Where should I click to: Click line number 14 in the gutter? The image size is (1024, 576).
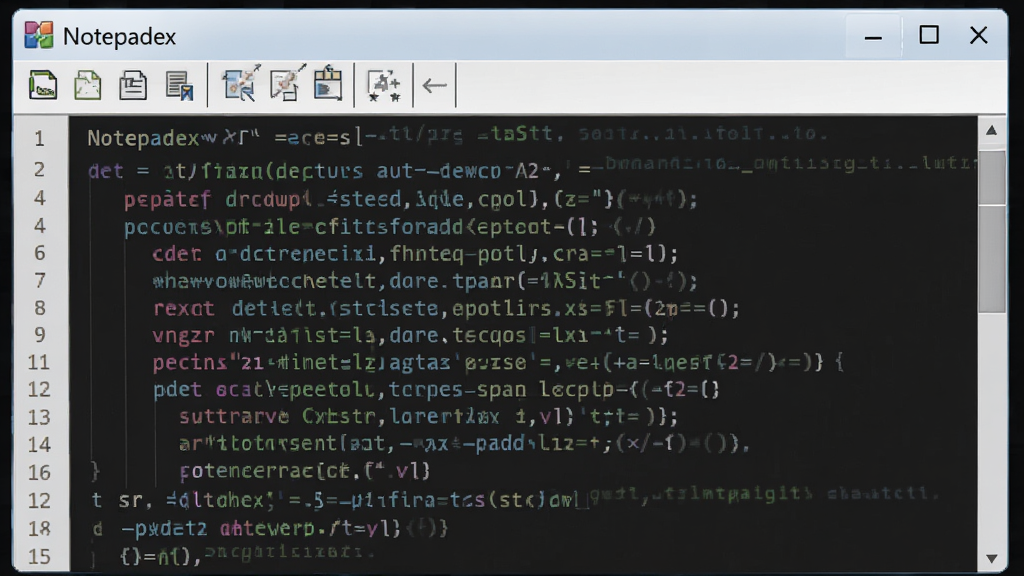coord(39,445)
